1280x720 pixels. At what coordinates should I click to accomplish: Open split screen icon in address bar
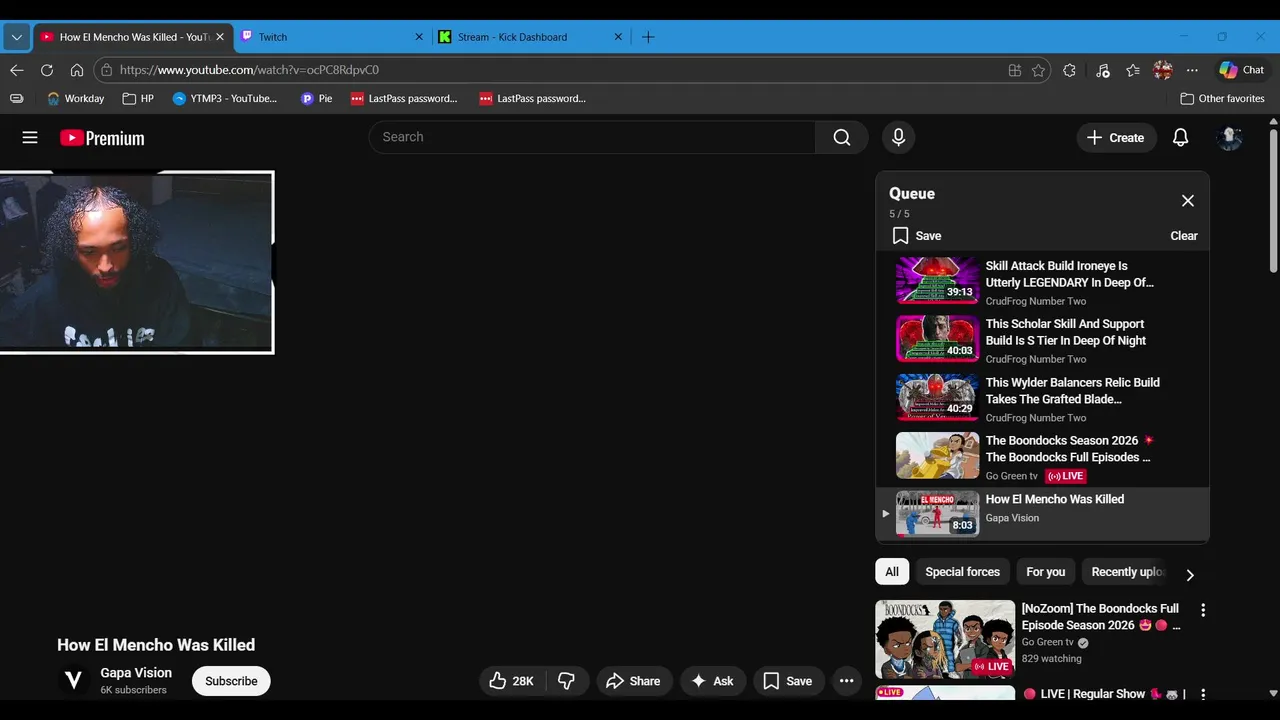(1015, 70)
